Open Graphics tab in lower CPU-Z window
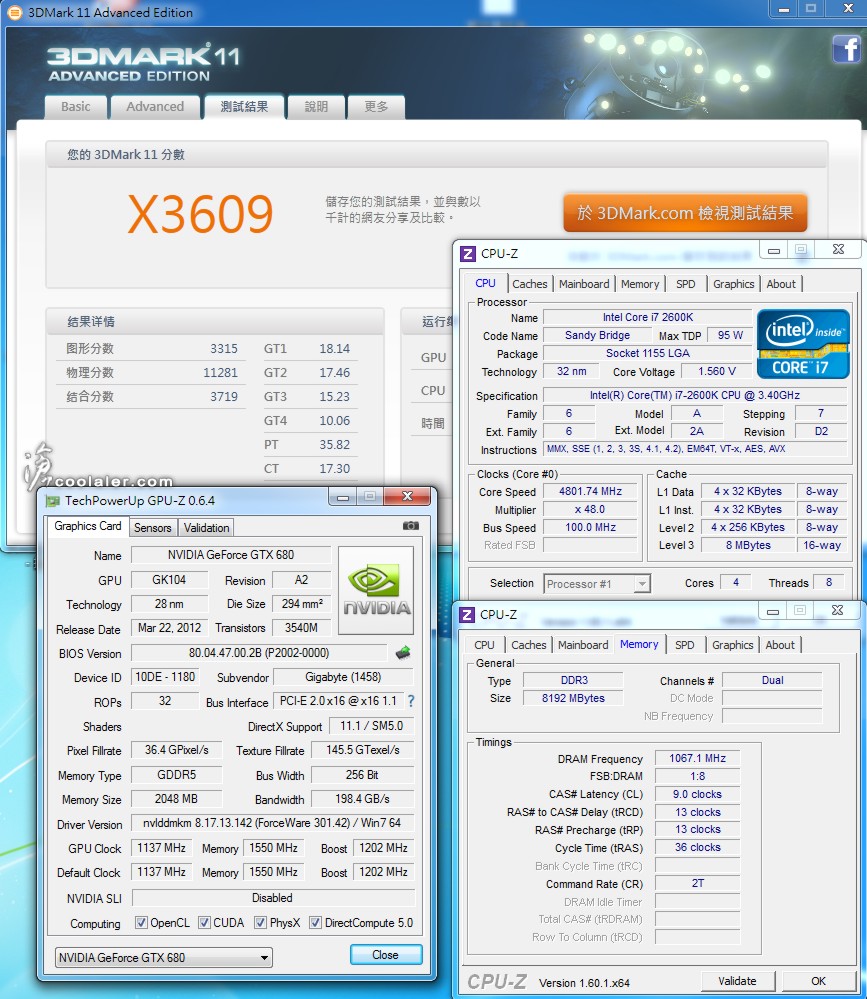Screen dimensions: 867x999 tap(733, 645)
